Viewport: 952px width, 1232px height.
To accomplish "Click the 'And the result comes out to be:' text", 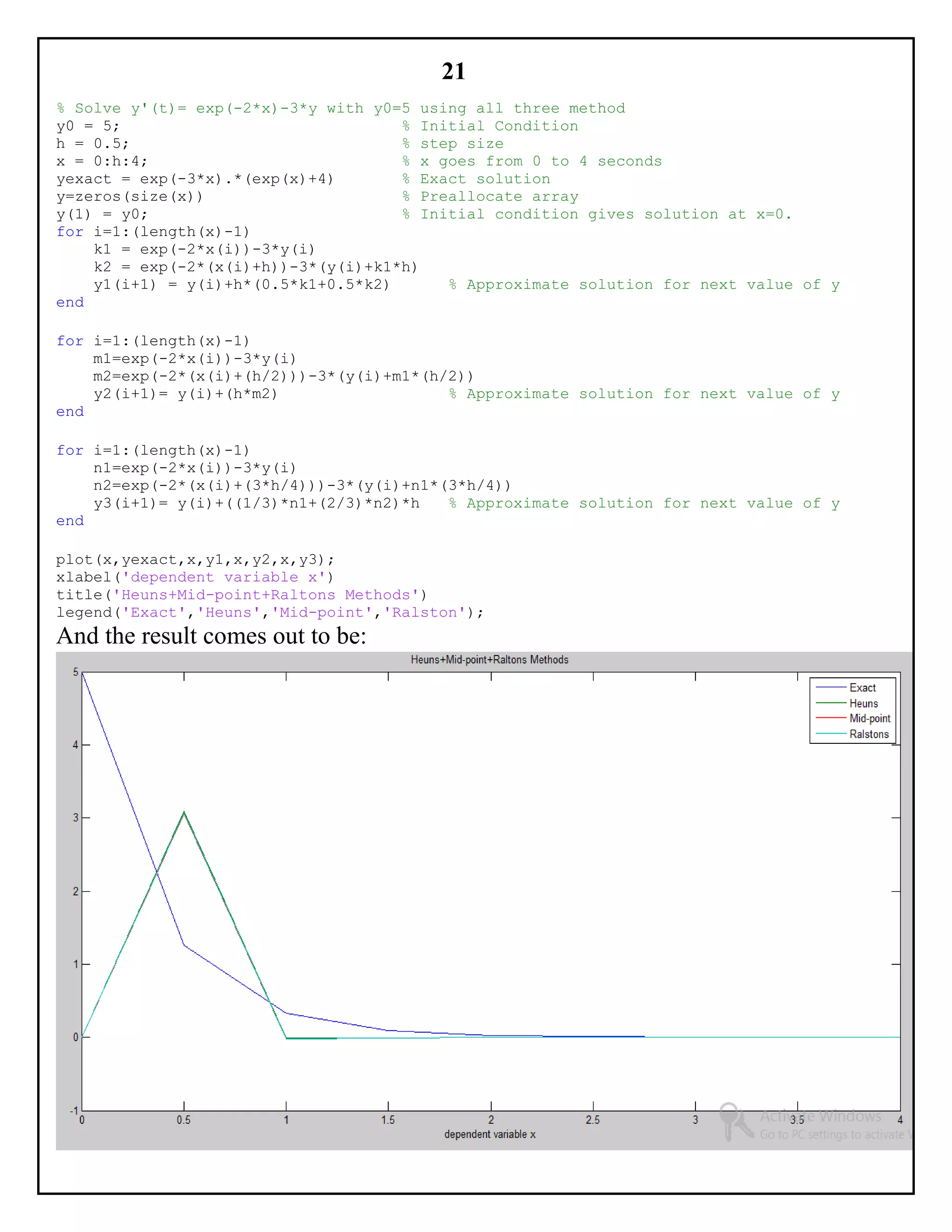I will pos(212,636).
